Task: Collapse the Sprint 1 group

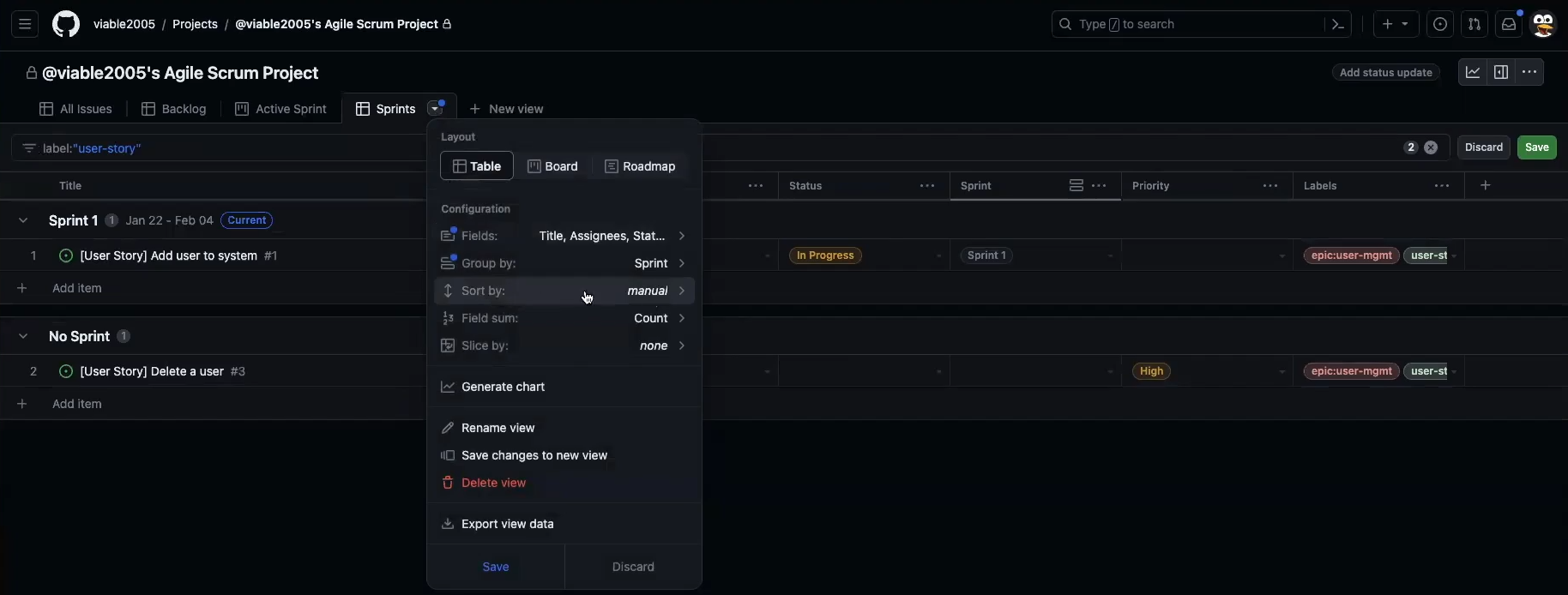Action: click(23, 220)
